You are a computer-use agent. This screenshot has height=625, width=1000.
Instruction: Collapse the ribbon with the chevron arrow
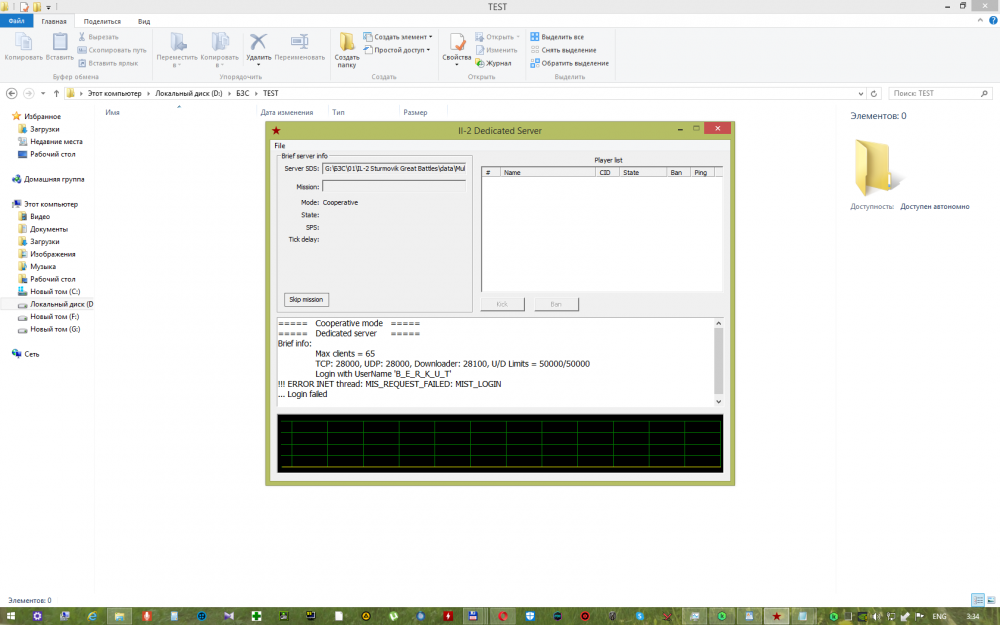(x=978, y=21)
